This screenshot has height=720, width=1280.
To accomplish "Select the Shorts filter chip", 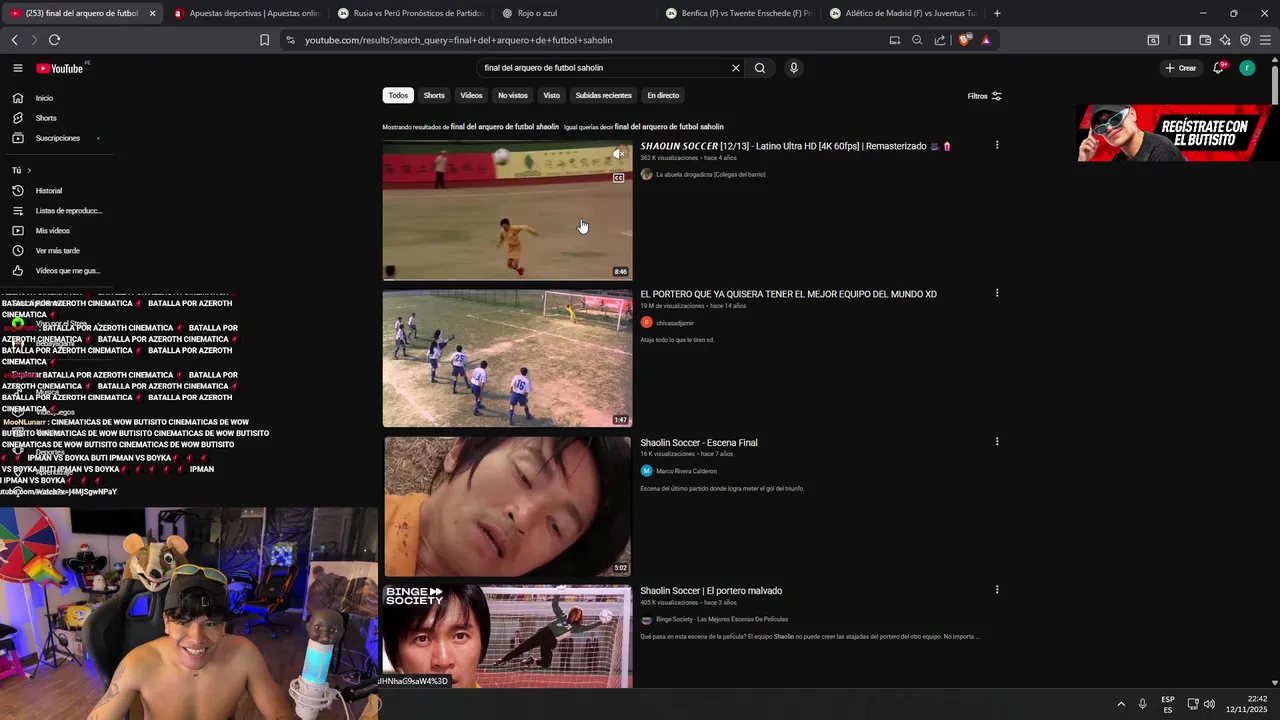I will (434, 95).
